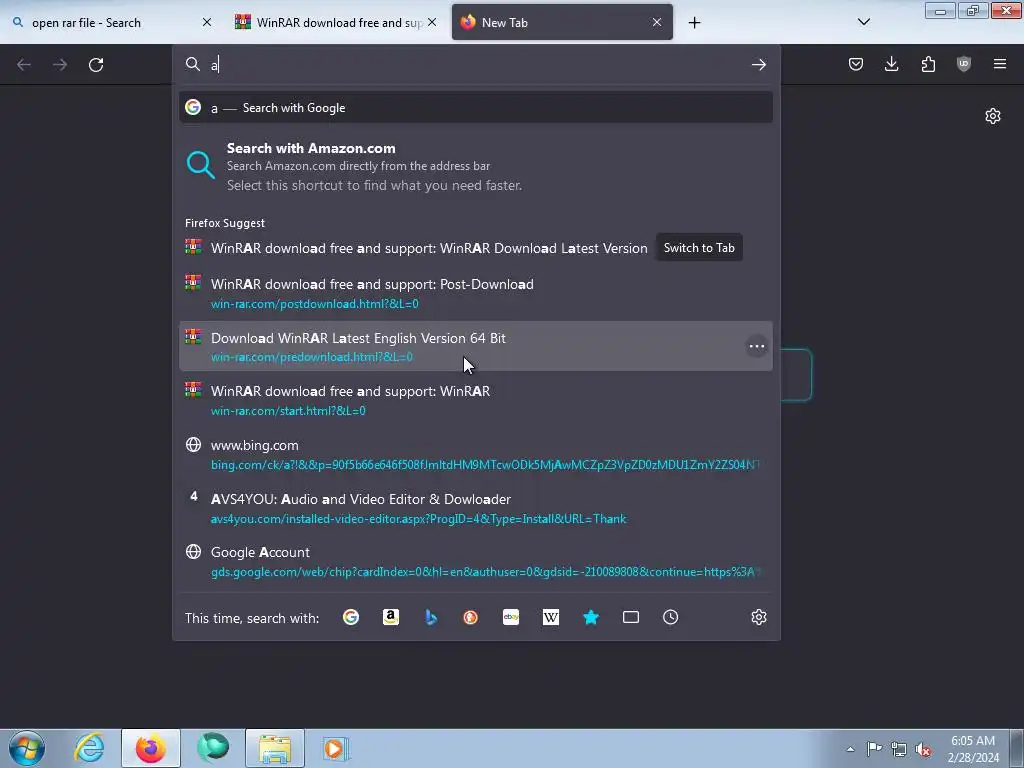Open AVS4YOU Audio and Video Editor suggestion
The image size is (1024, 768).
point(475,508)
